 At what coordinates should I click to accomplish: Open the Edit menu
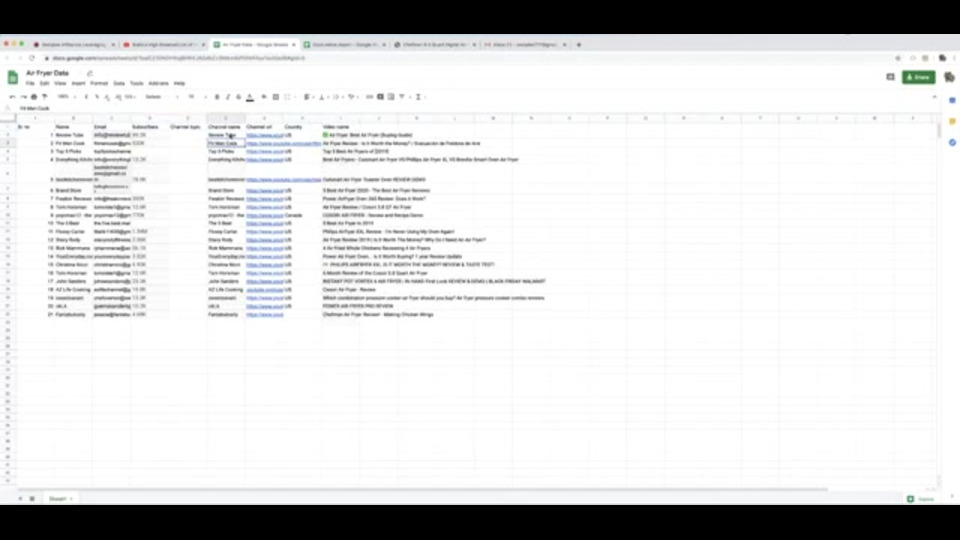[x=44, y=83]
